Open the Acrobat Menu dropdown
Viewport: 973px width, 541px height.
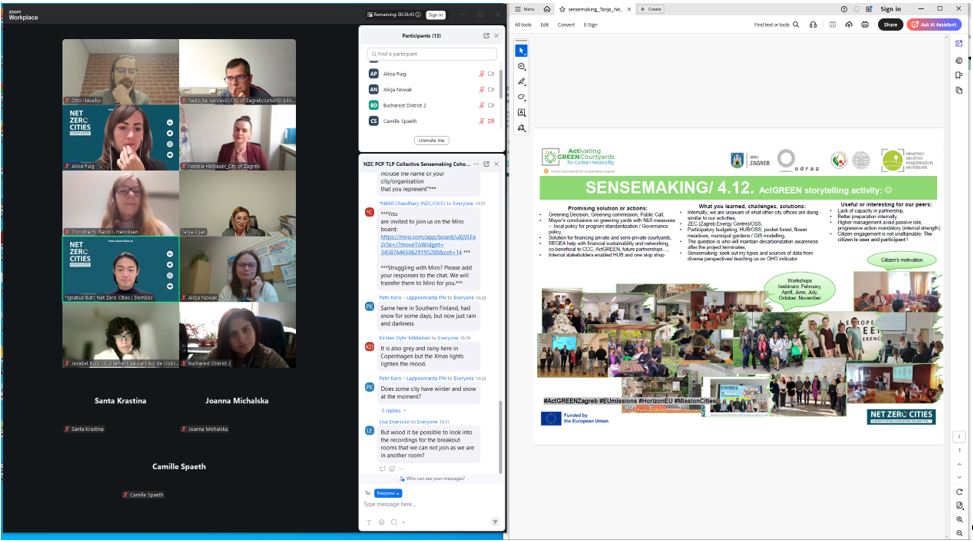point(525,9)
